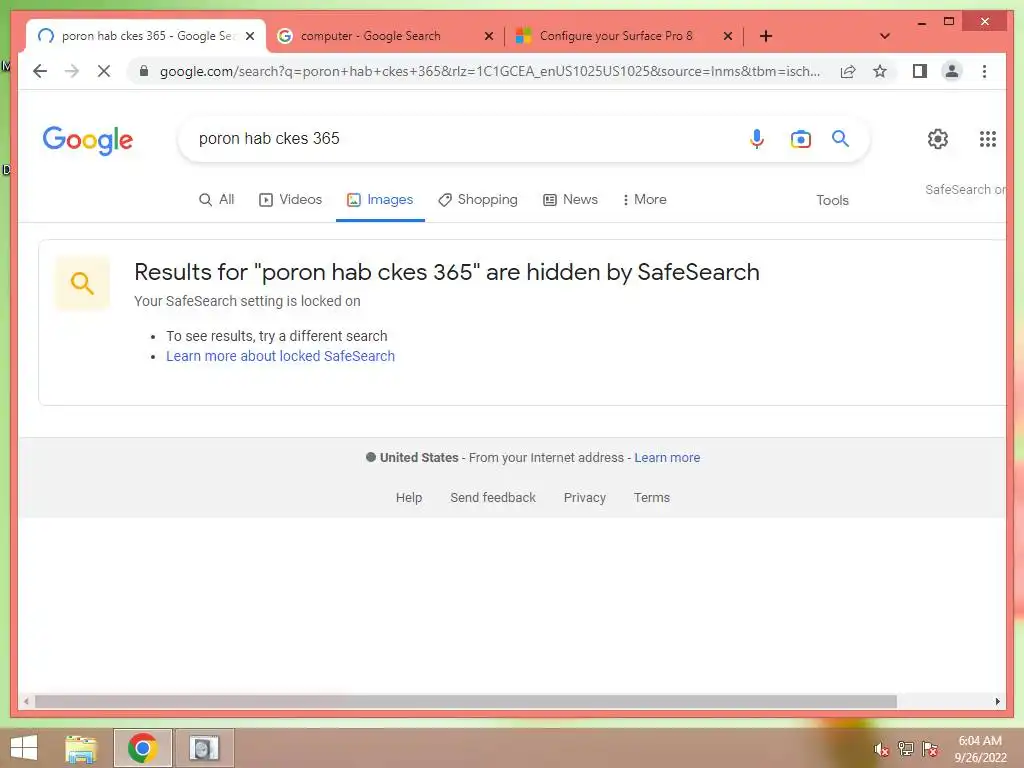Open the tab search dropdown chevron
The image size is (1024, 768).
point(885,36)
